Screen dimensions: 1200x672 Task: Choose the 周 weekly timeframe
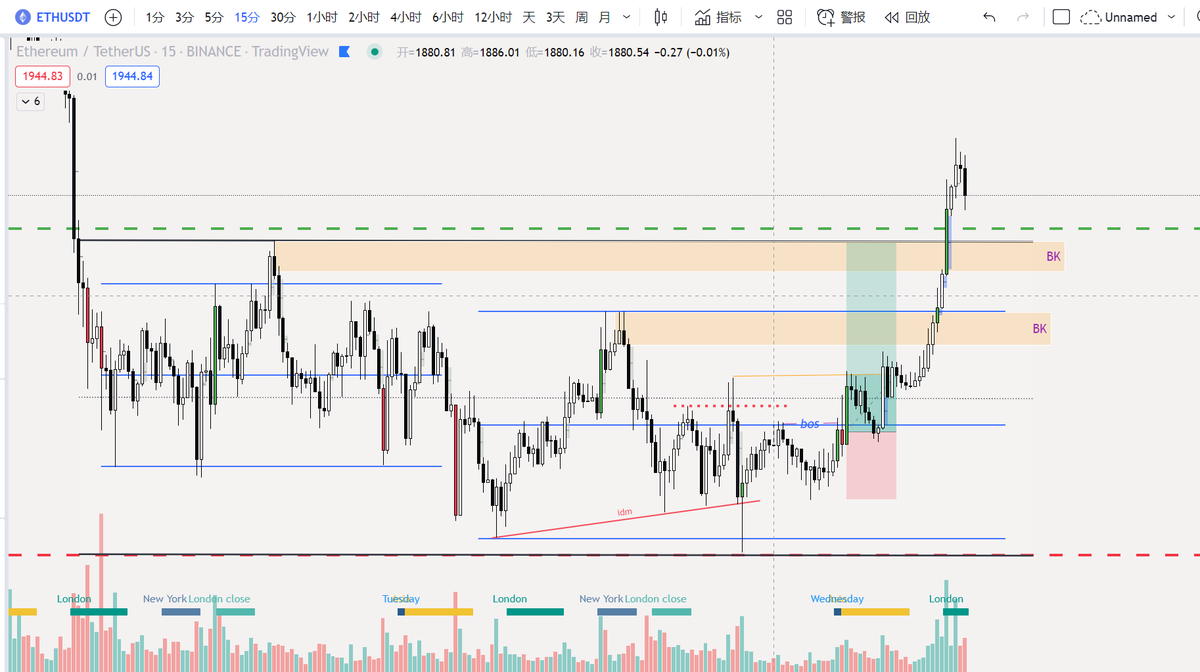point(581,17)
